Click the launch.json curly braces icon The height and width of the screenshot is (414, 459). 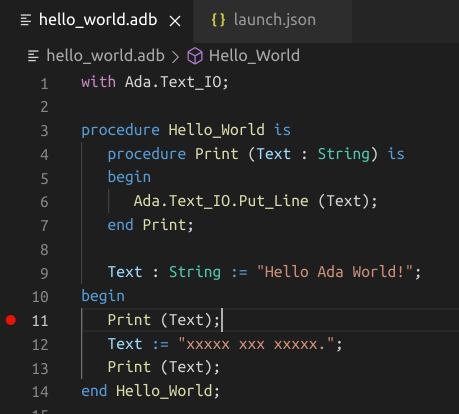[219, 20]
